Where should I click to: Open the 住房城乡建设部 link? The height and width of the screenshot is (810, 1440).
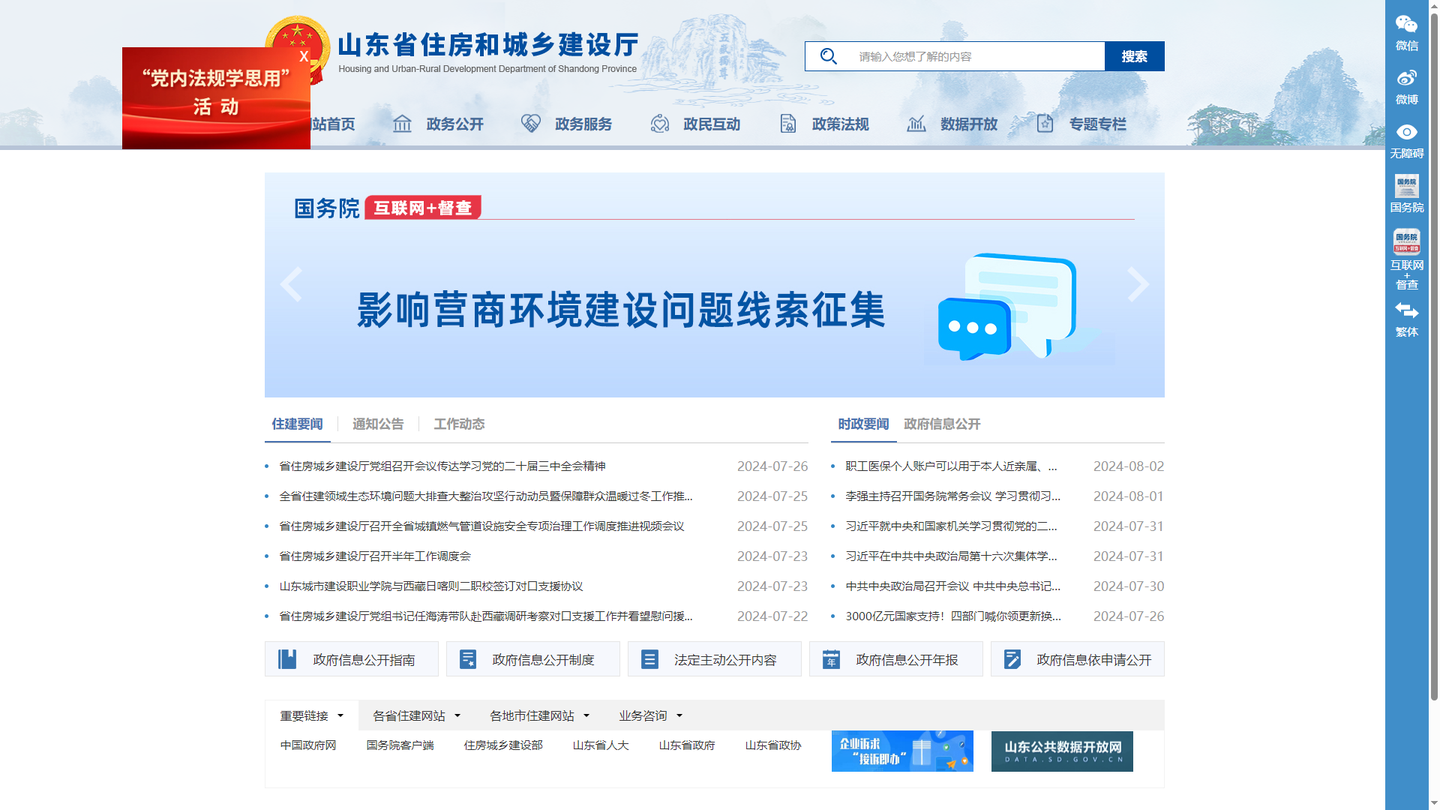[503, 745]
